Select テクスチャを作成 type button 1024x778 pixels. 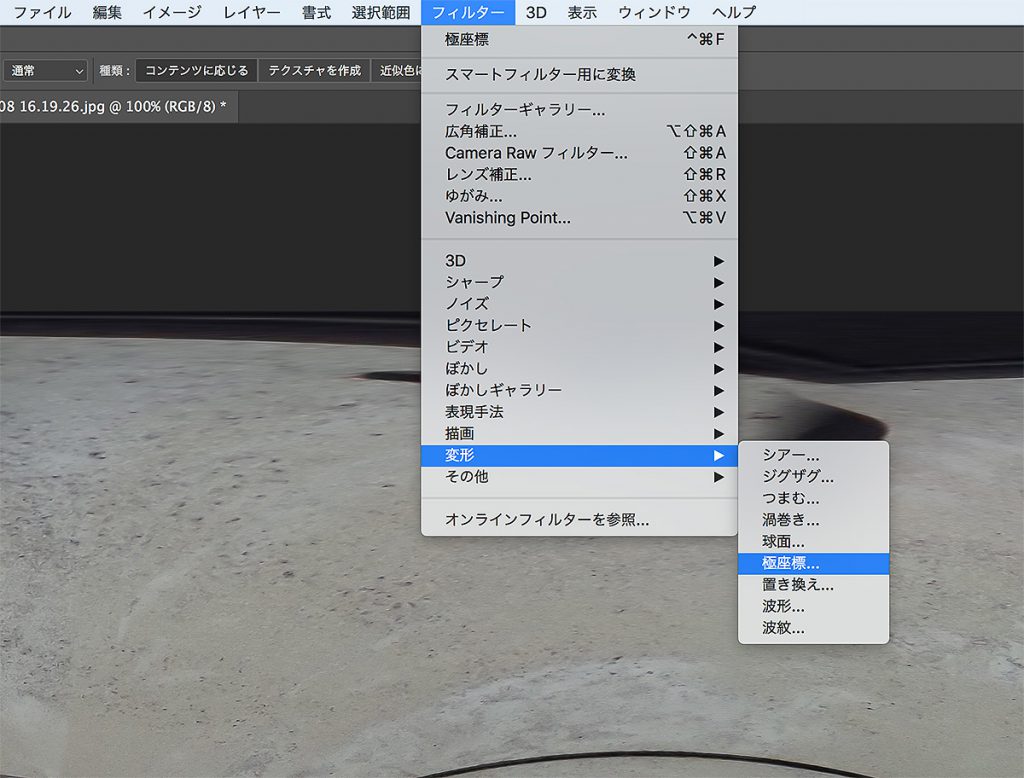click(x=314, y=71)
